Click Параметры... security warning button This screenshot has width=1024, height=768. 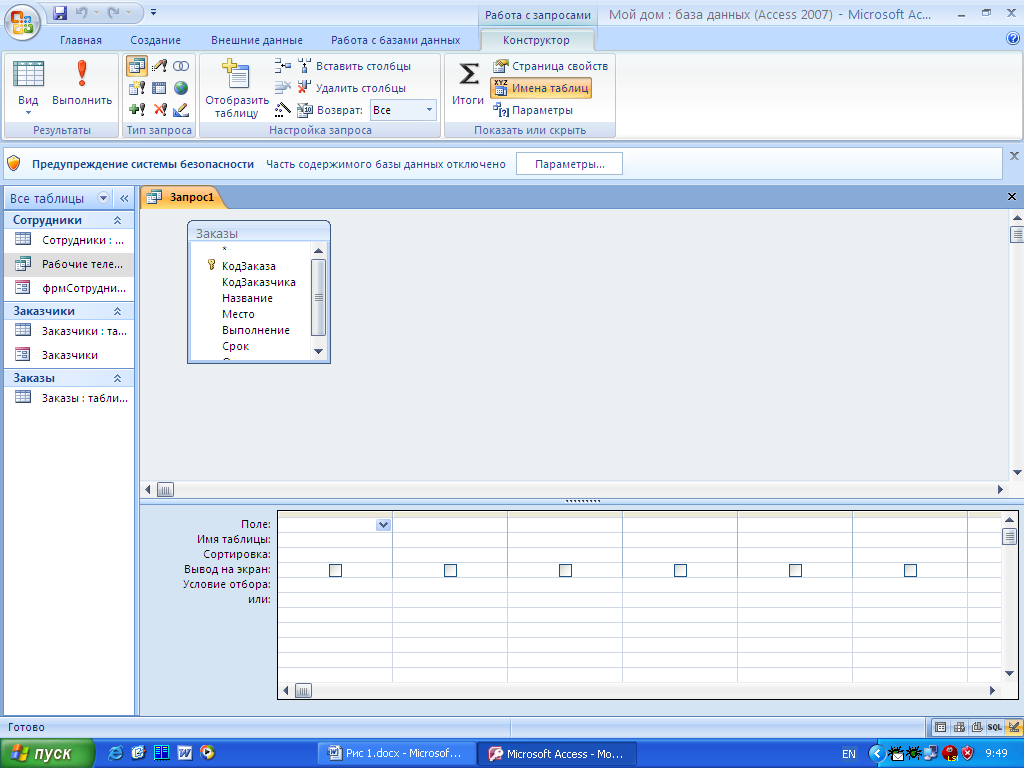pos(569,164)
